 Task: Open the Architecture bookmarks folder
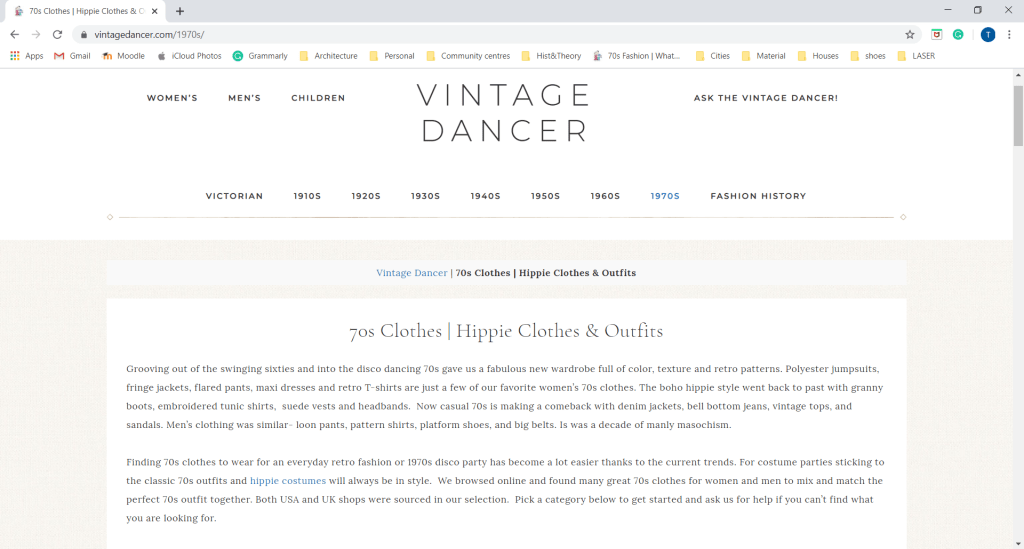click(x=328, y=56)
